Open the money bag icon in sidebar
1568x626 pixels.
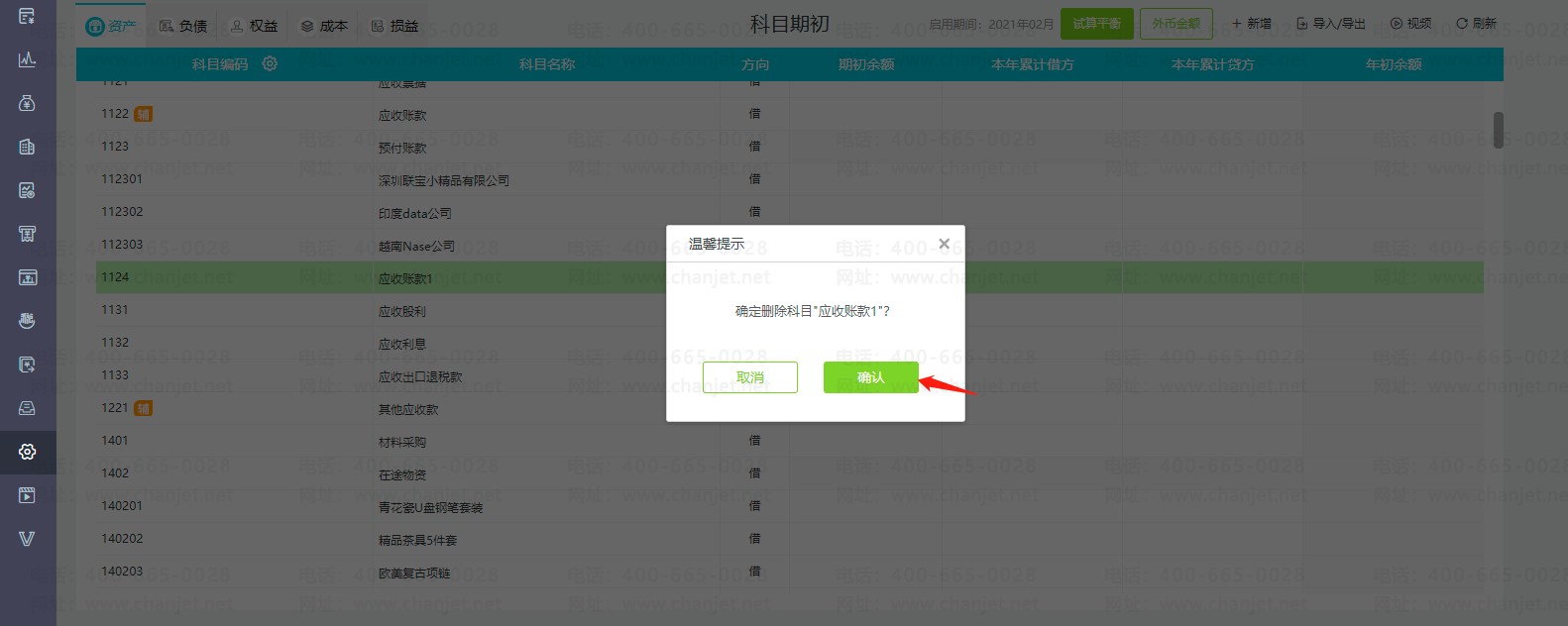click(x=27, y=103)
